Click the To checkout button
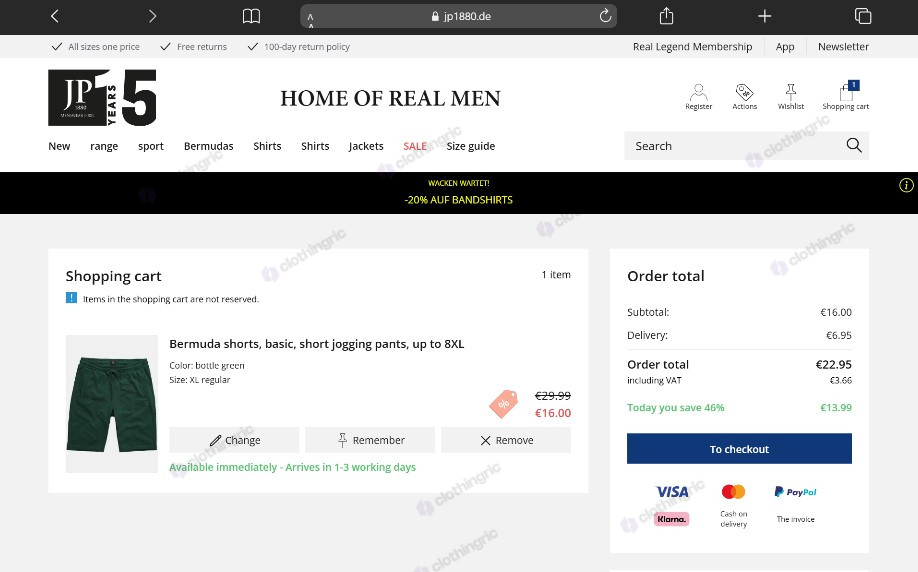918x572 pixels. [739, 448]
